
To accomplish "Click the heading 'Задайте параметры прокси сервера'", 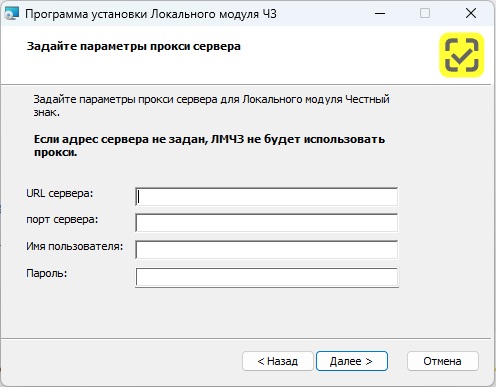I will (x=134, y=46).
